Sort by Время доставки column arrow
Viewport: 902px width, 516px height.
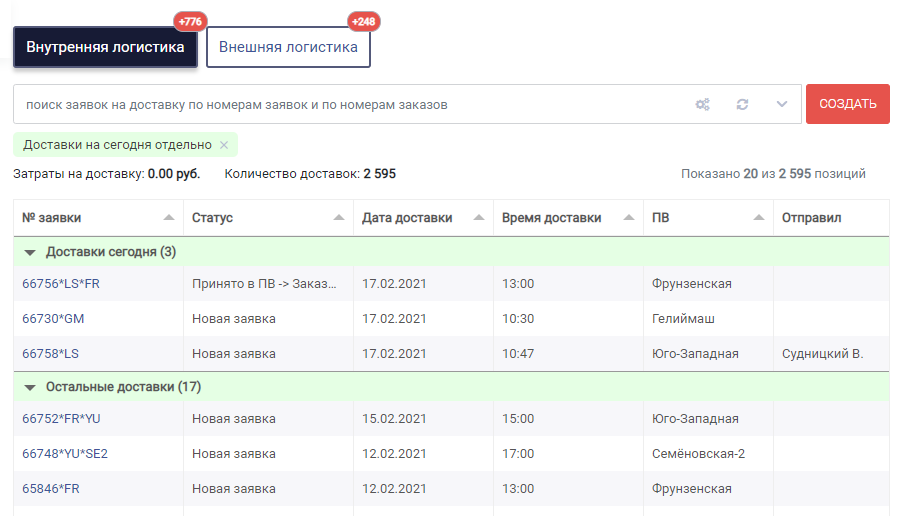(629, 217)
